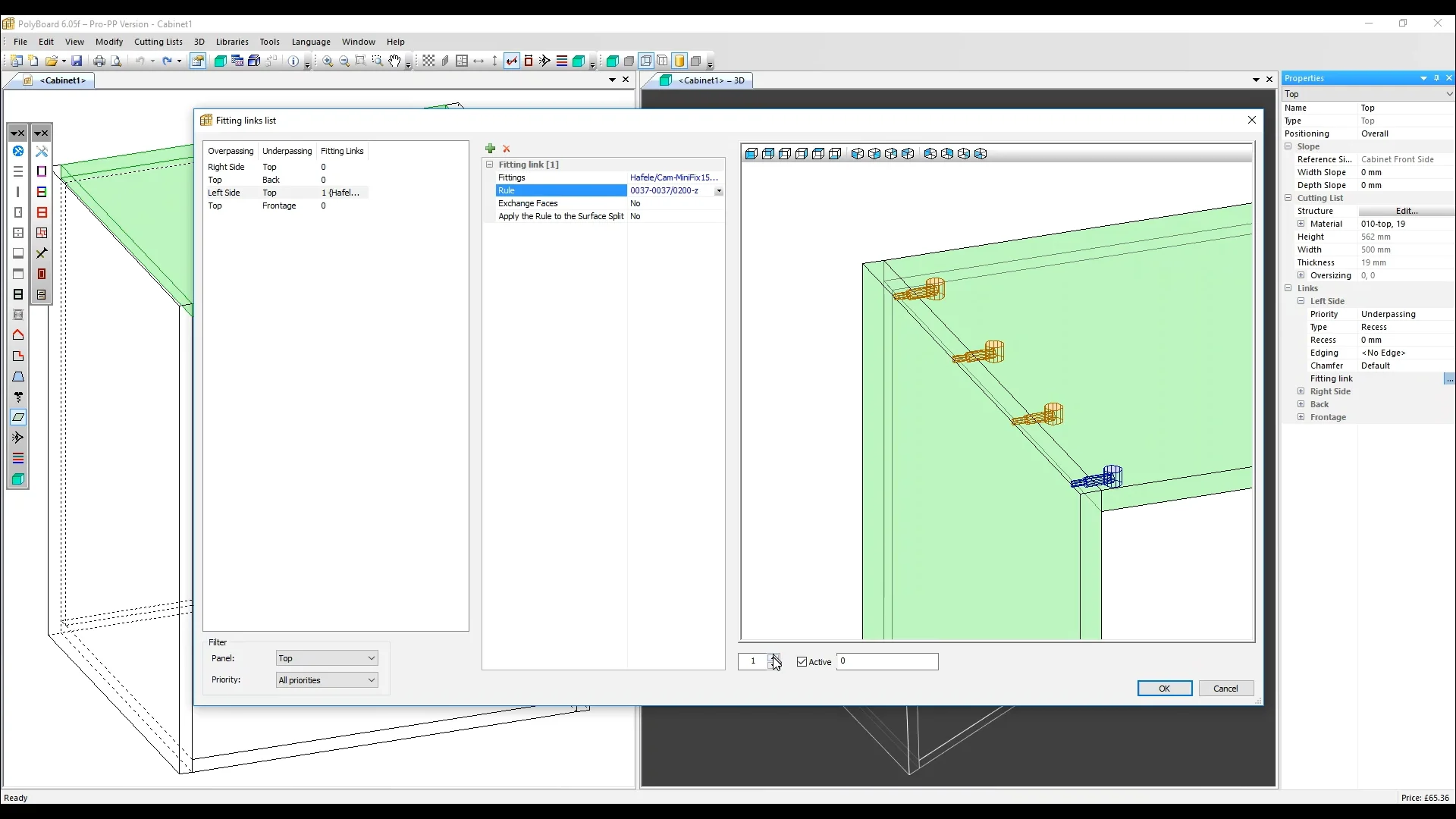The height and width of the screenshot is (819, 1456).
Task: Enable the Active checkbox in the fitting dialog
Action: coord(803,662)
